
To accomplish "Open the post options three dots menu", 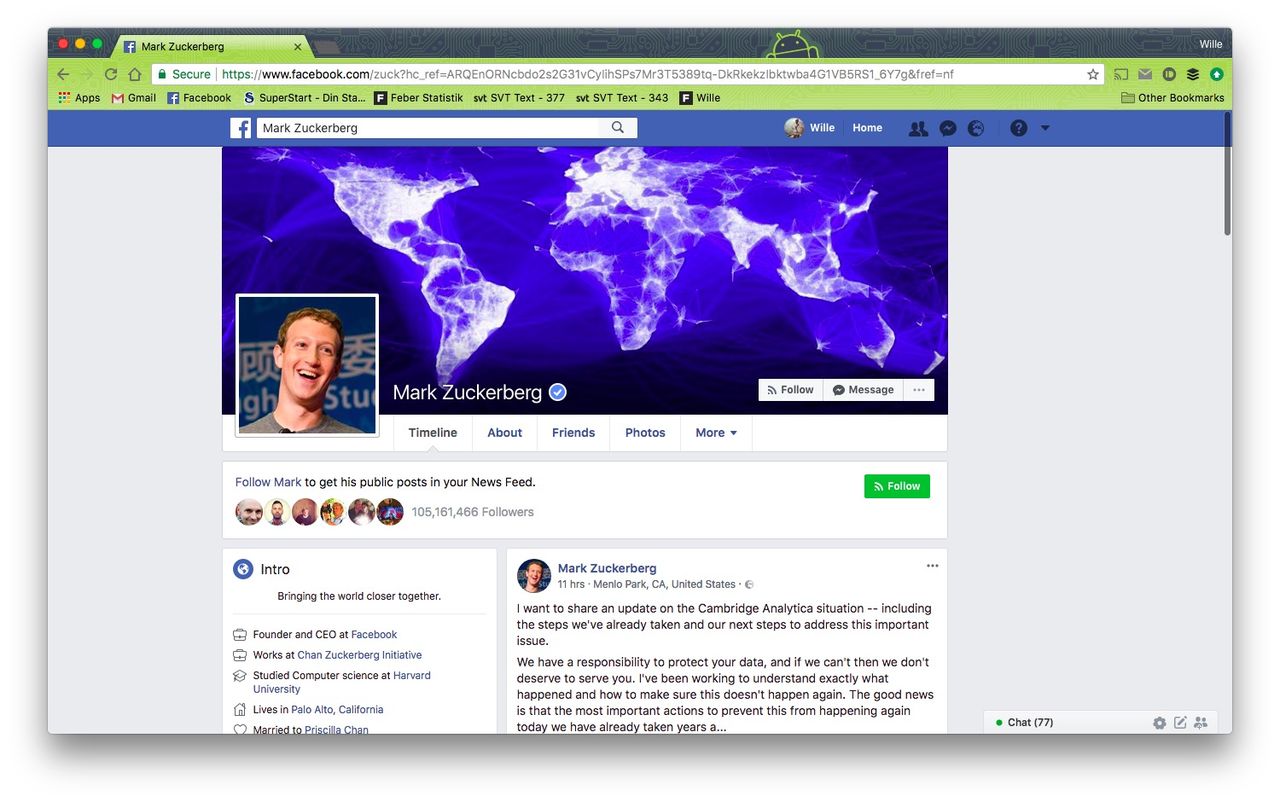I will pyautogui.click(x=932, y=566).
